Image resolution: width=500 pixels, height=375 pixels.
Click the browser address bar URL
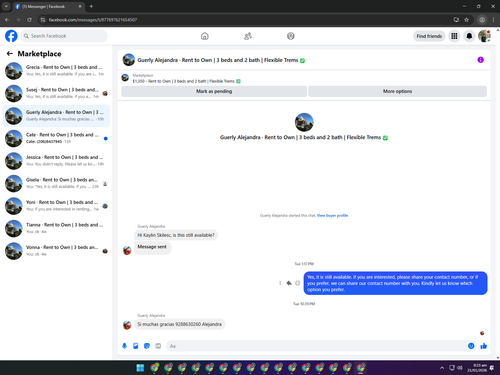pos(93,20)
